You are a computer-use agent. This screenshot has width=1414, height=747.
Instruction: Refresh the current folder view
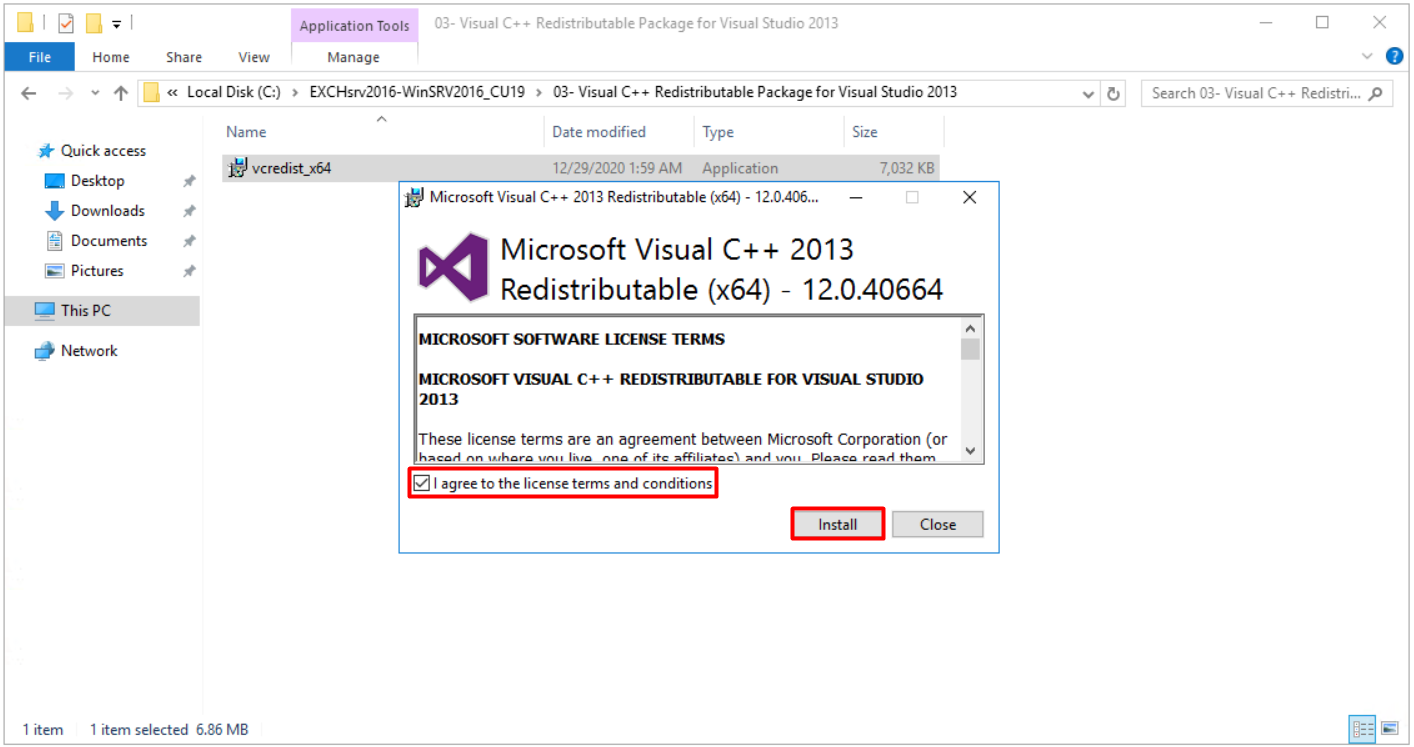coord(1114,94)
